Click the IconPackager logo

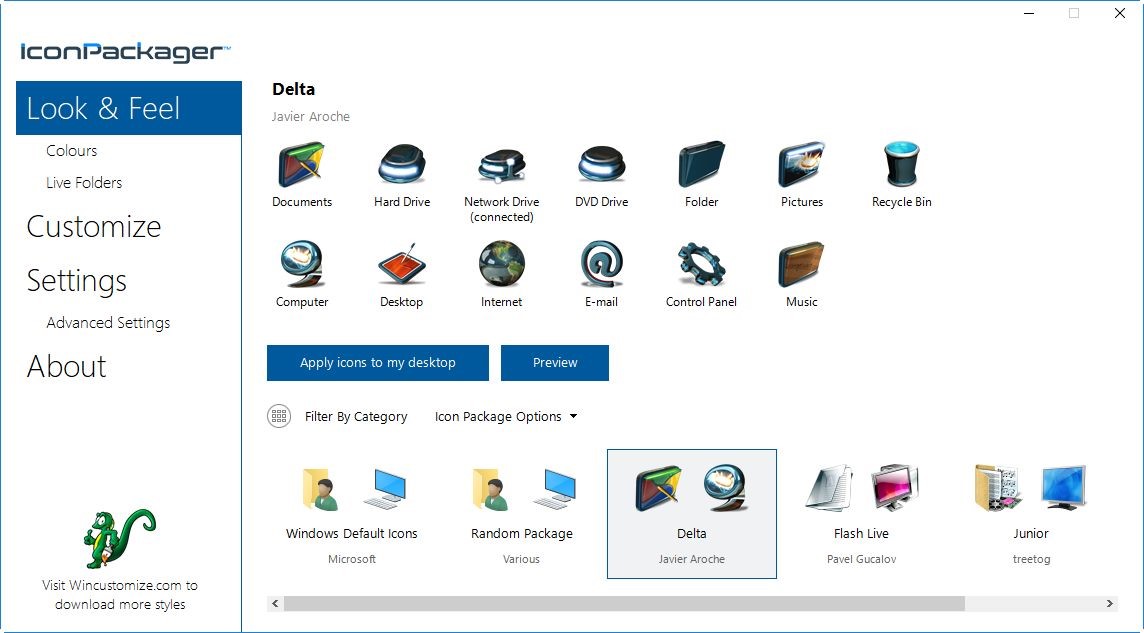(x=125, y=53)
